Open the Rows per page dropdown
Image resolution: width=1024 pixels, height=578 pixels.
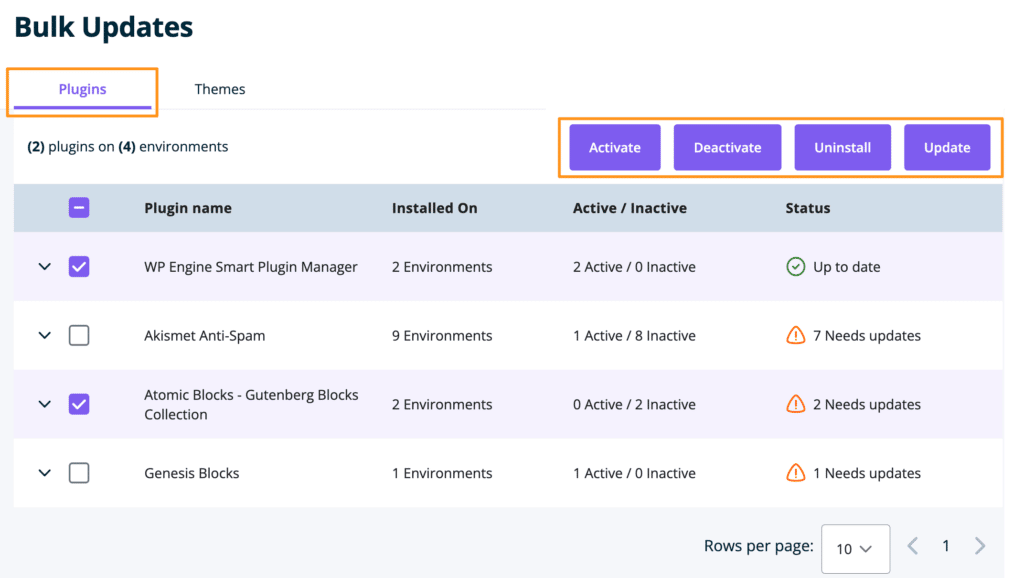(x=855, y=549)
